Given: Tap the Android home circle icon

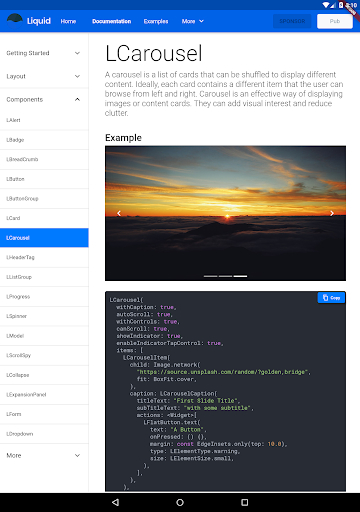Looking at the screenshot, I should click(x=180, y=502).
